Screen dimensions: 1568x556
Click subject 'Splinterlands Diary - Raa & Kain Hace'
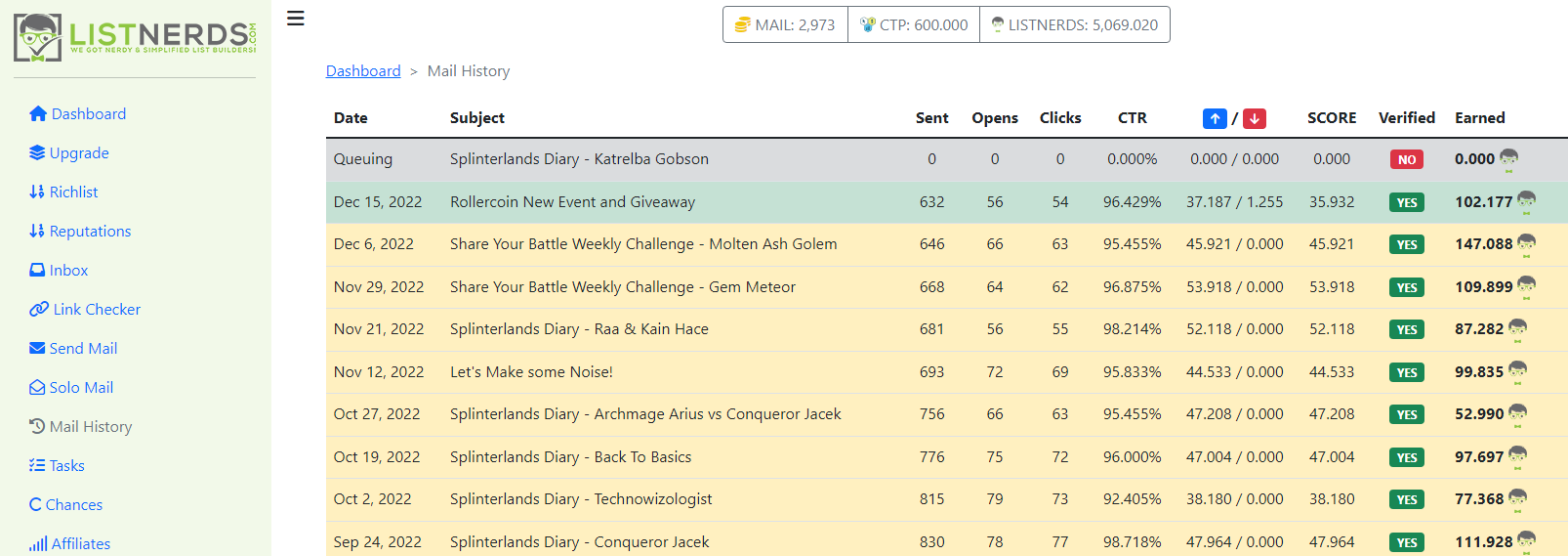pos(579,329)
